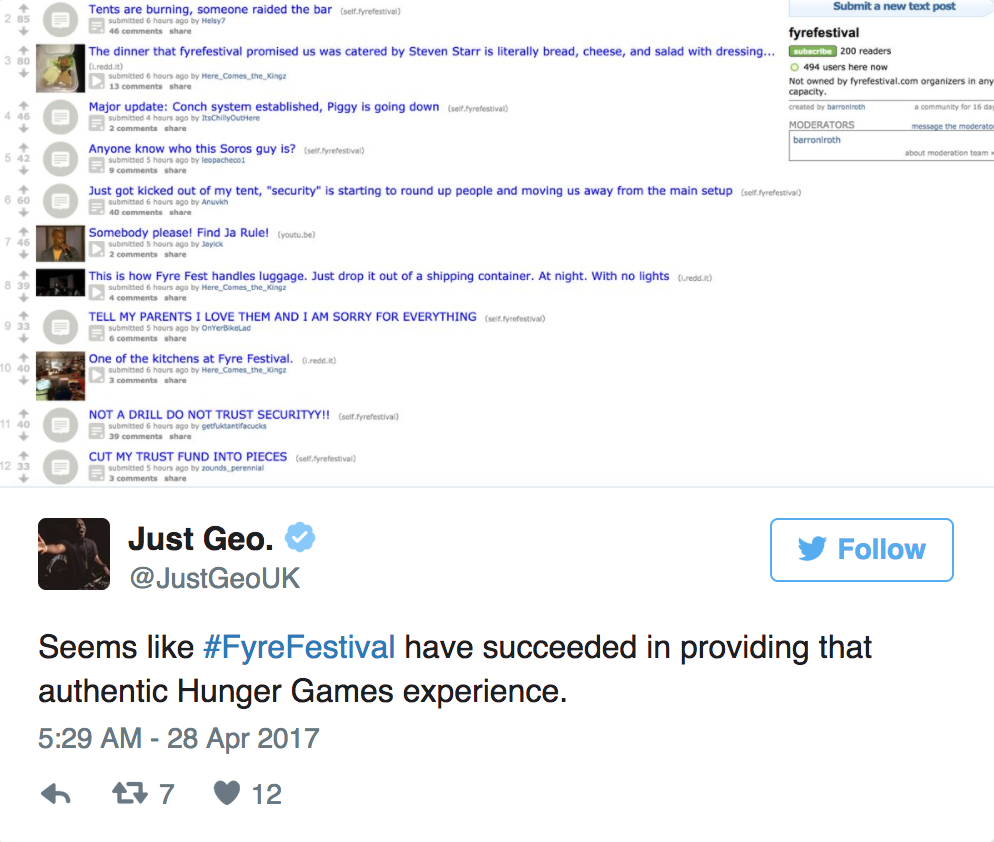Open moderator barronlroth's profile

coord(817,140)
